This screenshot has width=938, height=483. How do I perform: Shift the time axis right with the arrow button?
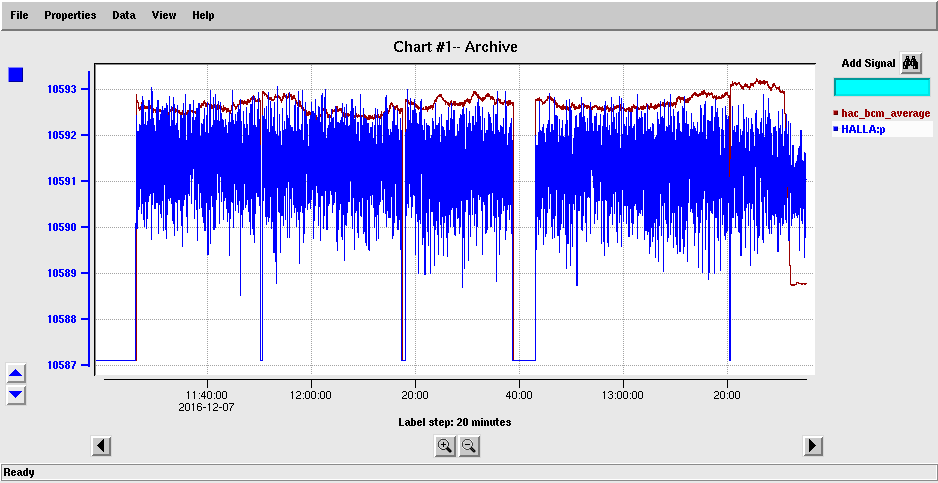point(813,446)
